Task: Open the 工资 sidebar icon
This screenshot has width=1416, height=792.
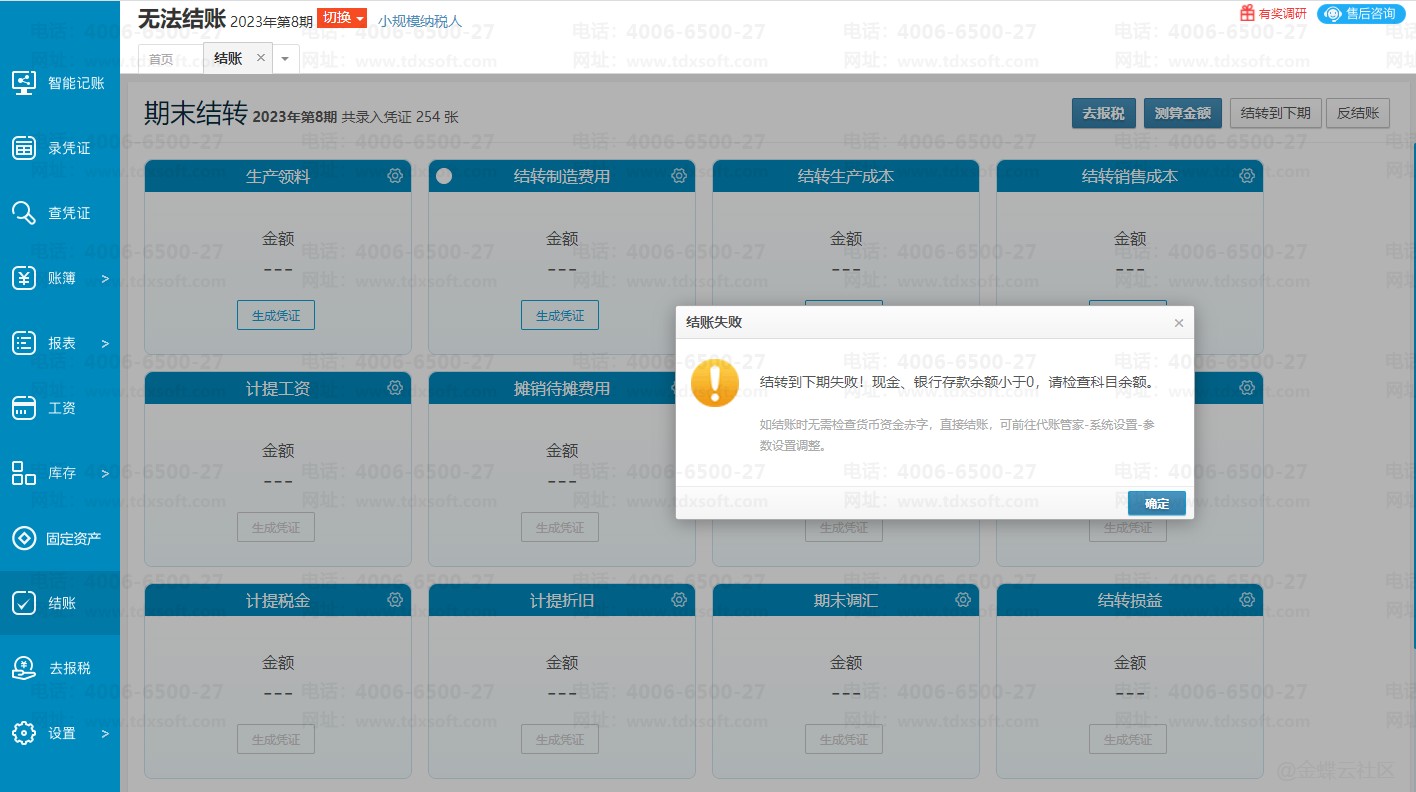Action: pyautogui.click(x=24, y=408)
